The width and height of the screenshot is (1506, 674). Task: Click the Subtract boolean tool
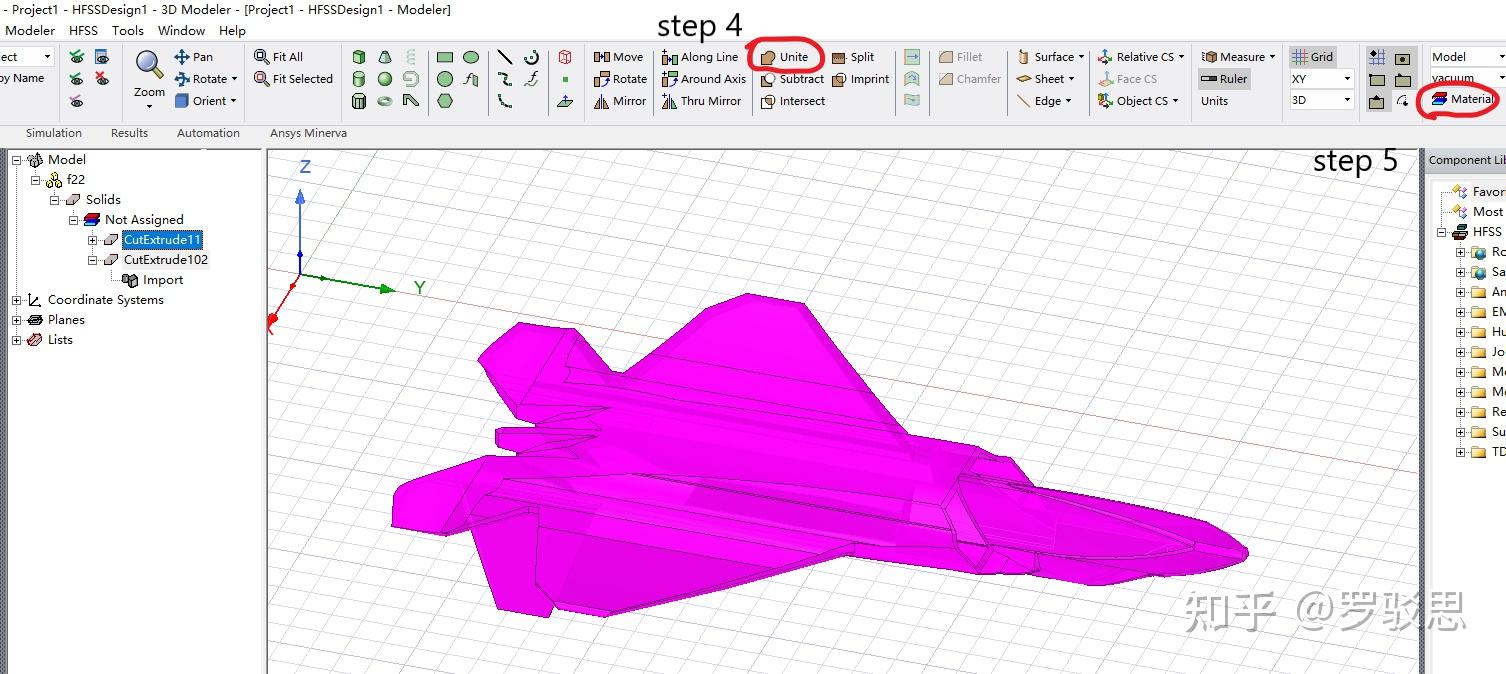coord(793,79)
